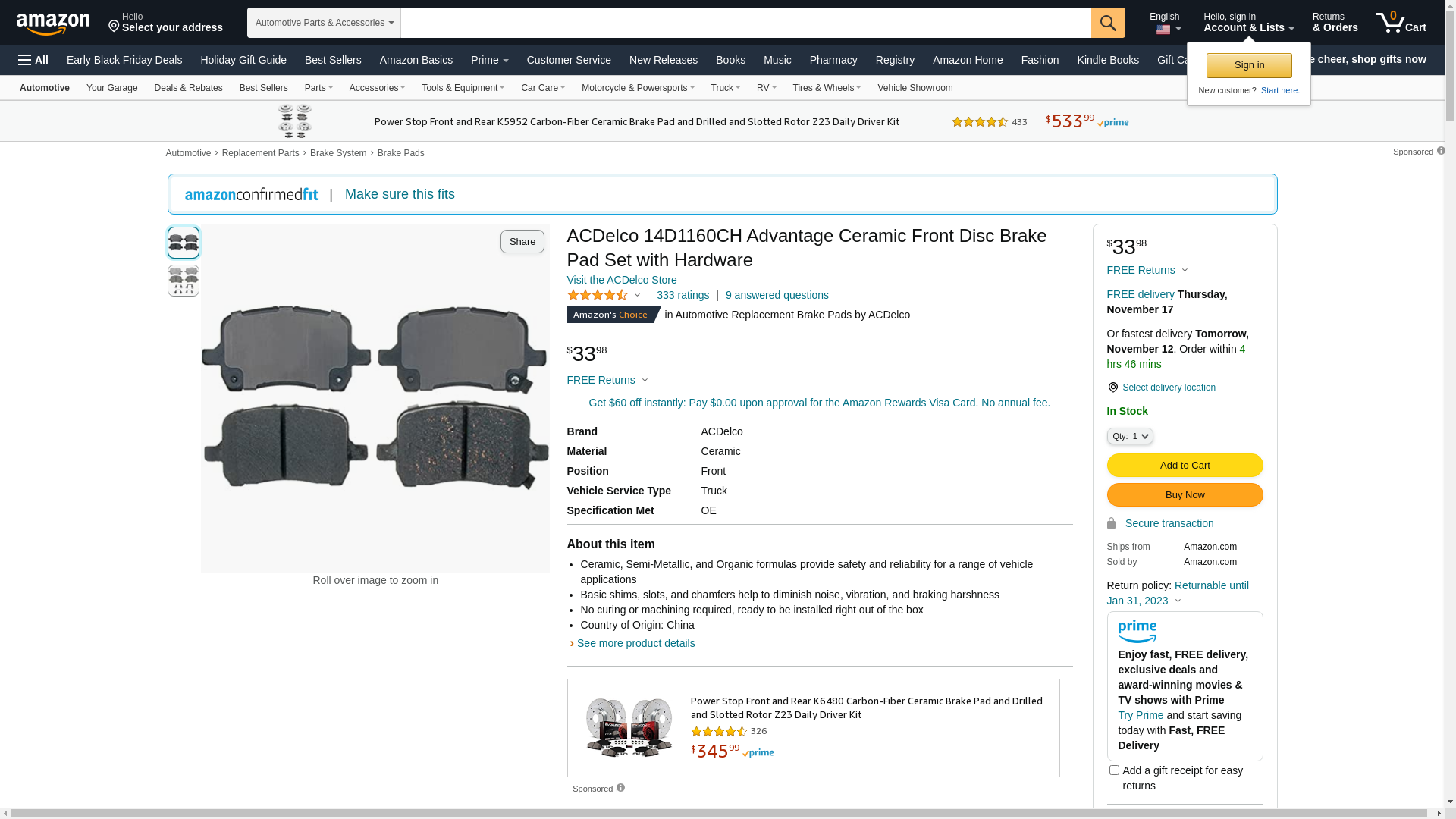Open the Qty quantity dropdown

tap(1130, 436)
